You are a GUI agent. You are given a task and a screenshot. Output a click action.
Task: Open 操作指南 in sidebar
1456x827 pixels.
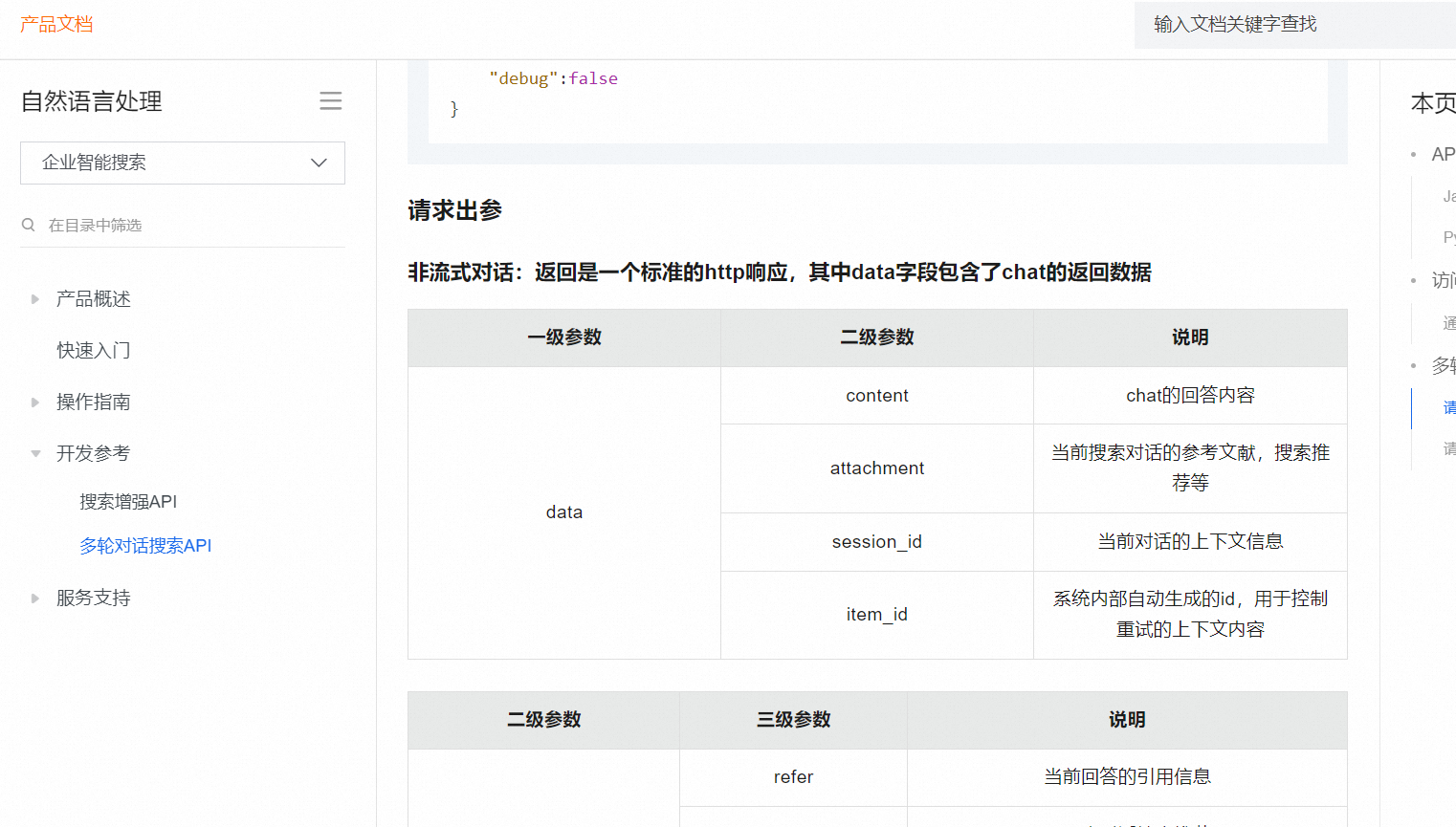click(x=94, y=403)
